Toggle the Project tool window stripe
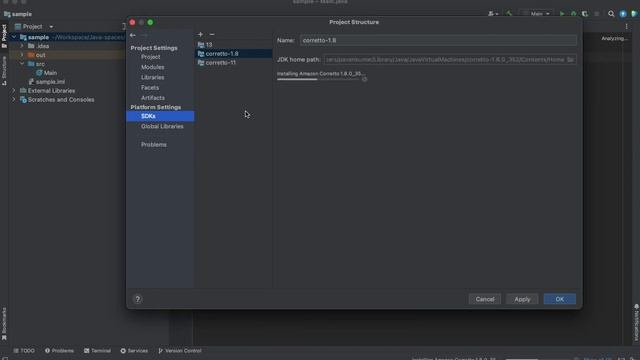Image resolution: width=640 pixels, height=360 pixels. pyautogui.click(x=4, y=36)
